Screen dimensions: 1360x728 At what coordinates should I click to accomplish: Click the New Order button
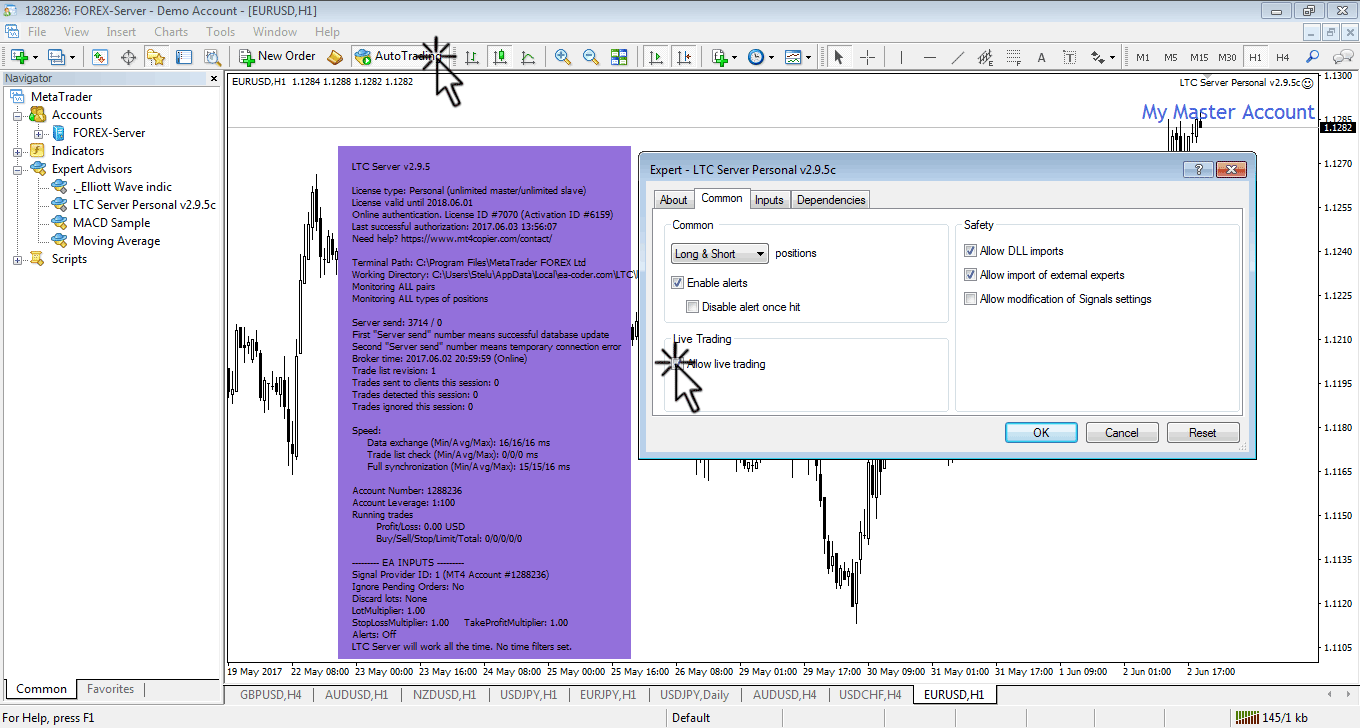(277, 57)
